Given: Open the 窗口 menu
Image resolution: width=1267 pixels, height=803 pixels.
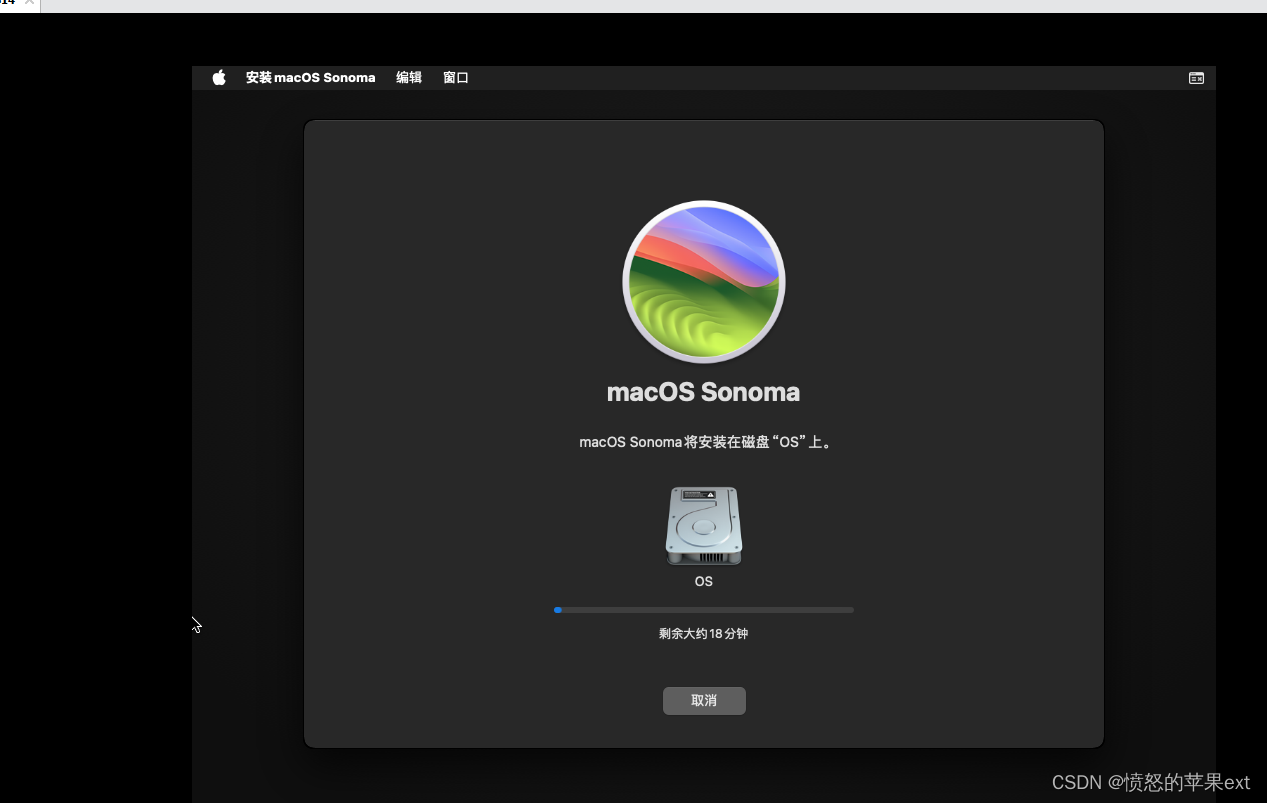Looking at the screenshot, I should click(456, 77).
